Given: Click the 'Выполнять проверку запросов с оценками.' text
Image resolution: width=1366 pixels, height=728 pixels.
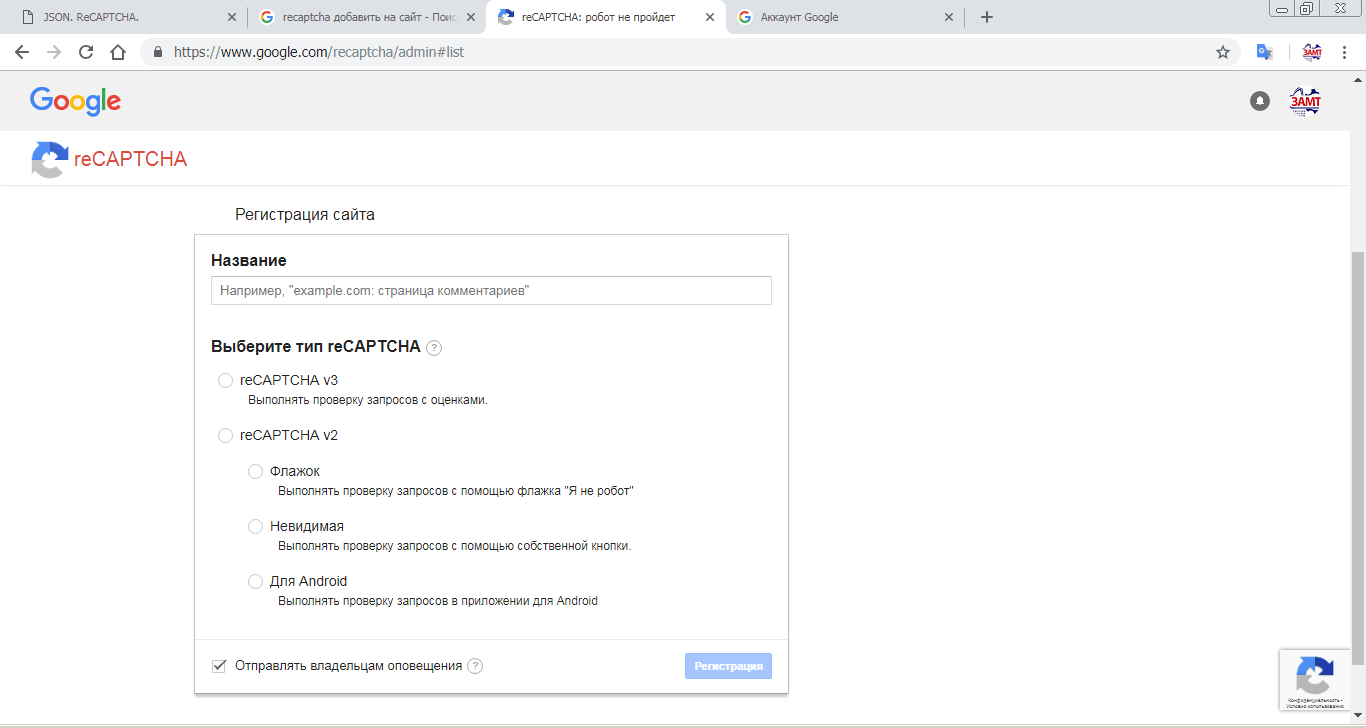Looking at the screenshot, I should point(368,400).
